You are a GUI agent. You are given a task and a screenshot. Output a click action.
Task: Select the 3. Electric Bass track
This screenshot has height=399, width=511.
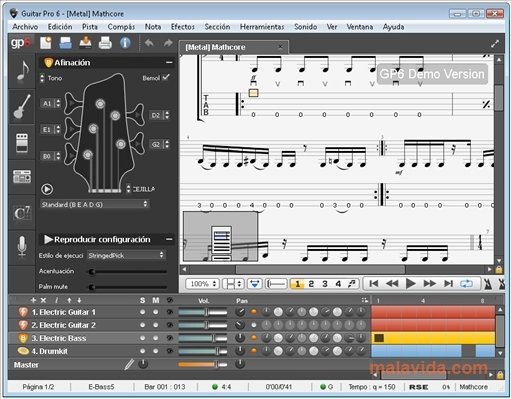pos(59,338)
